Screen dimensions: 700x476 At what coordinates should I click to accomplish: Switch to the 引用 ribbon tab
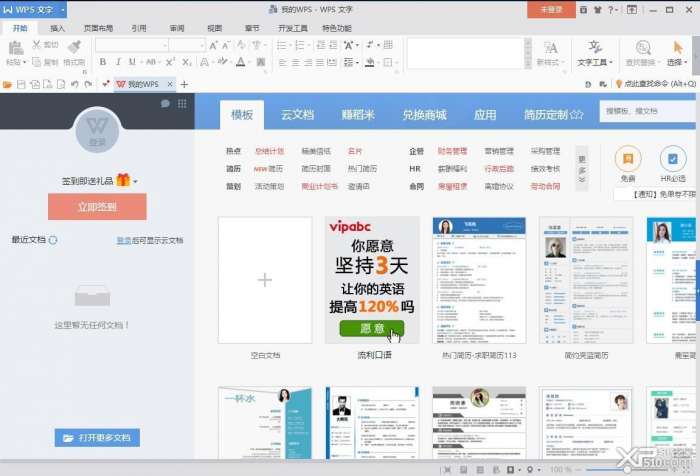(x=139, y=28)
